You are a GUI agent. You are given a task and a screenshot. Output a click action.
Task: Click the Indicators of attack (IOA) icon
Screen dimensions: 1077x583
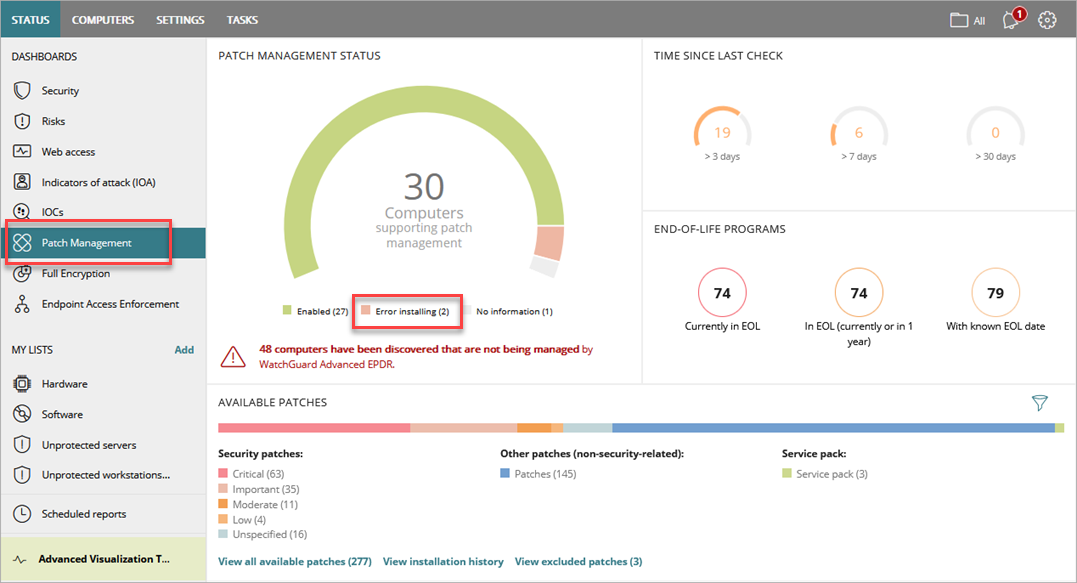pos(20,181)
